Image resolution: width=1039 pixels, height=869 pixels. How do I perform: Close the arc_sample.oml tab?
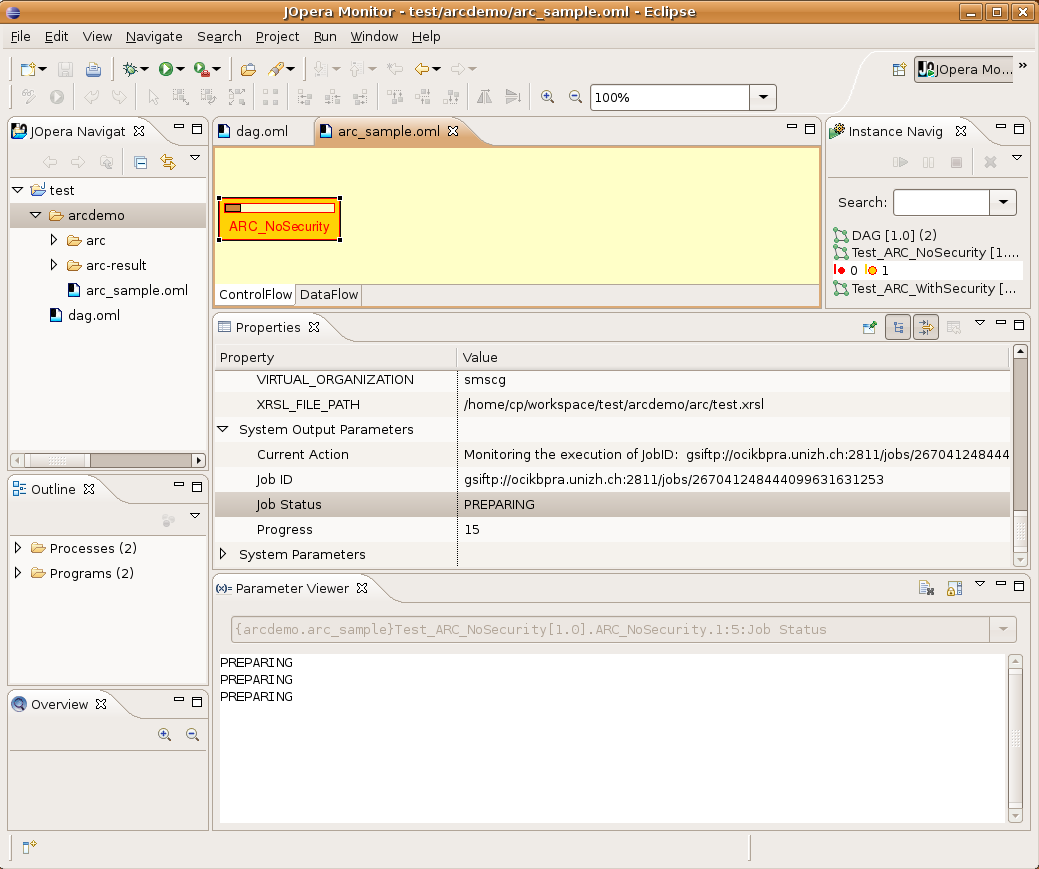tap(453, 131)
